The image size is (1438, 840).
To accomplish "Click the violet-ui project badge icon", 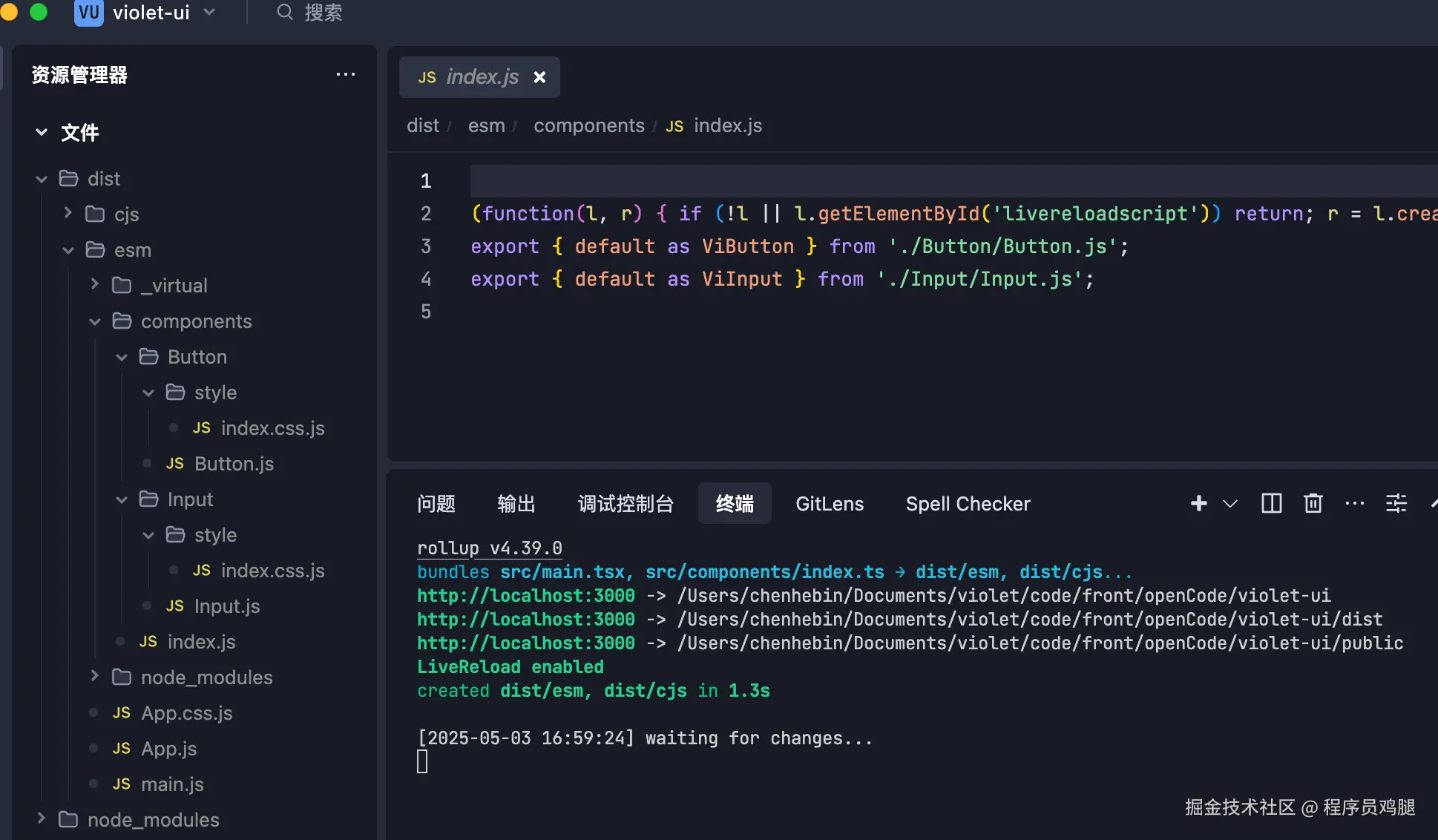I will pyautogui.click(x=89, y=13).
